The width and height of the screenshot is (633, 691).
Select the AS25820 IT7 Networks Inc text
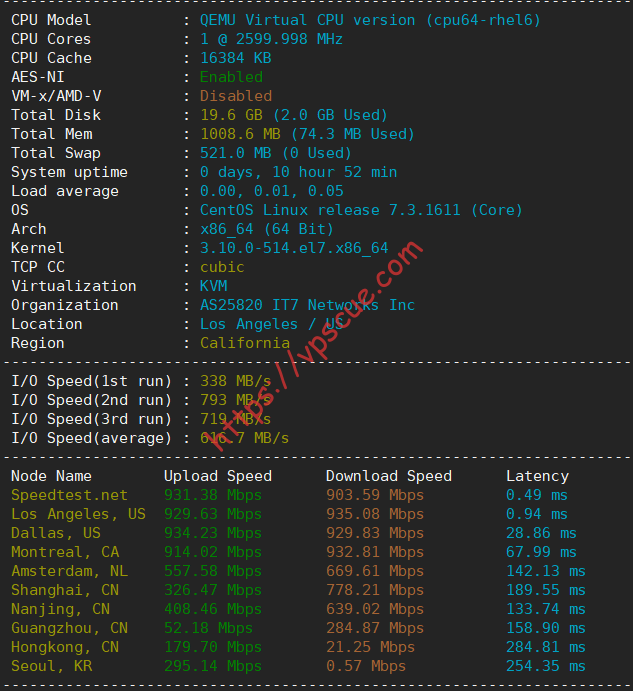[x=307, y=305]
